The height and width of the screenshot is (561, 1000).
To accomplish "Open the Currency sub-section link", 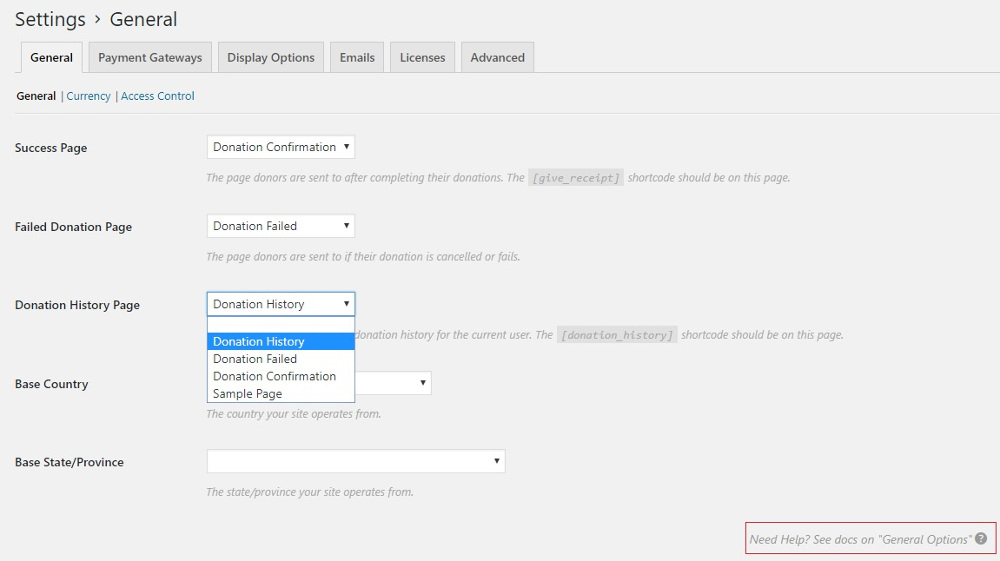I will pos(88,96).
